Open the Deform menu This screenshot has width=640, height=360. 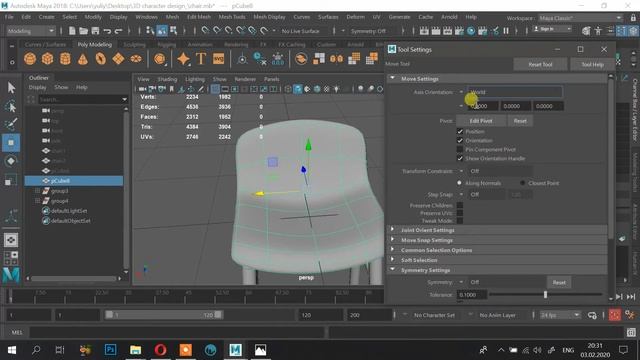point(356,17)
